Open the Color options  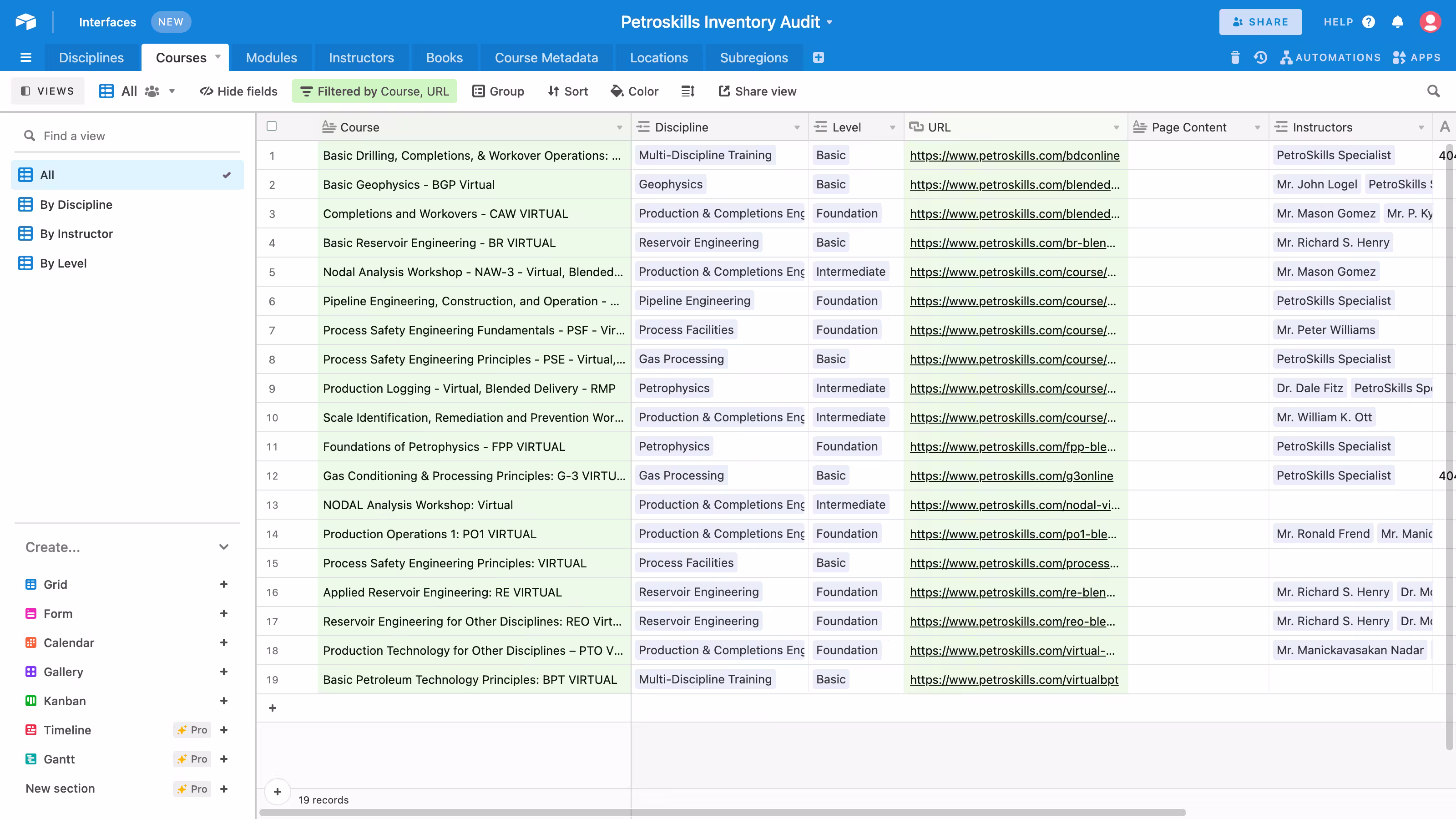click(634, 91)
